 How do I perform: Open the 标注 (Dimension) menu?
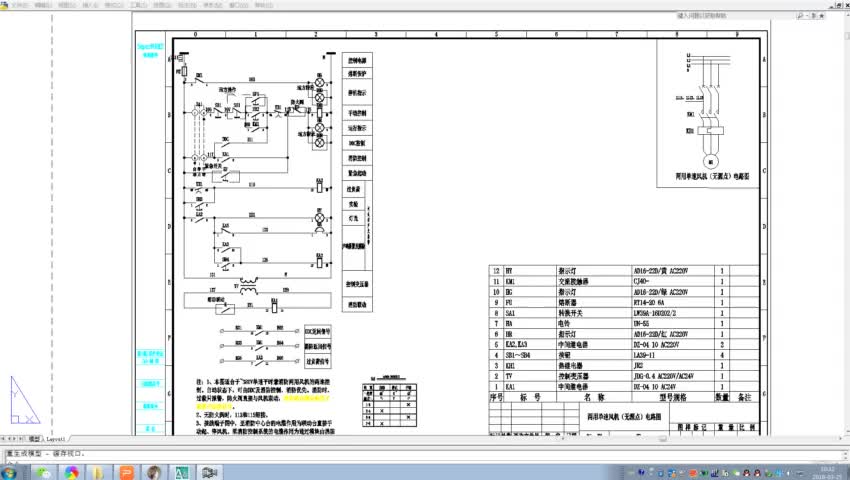tap(187, 5)
